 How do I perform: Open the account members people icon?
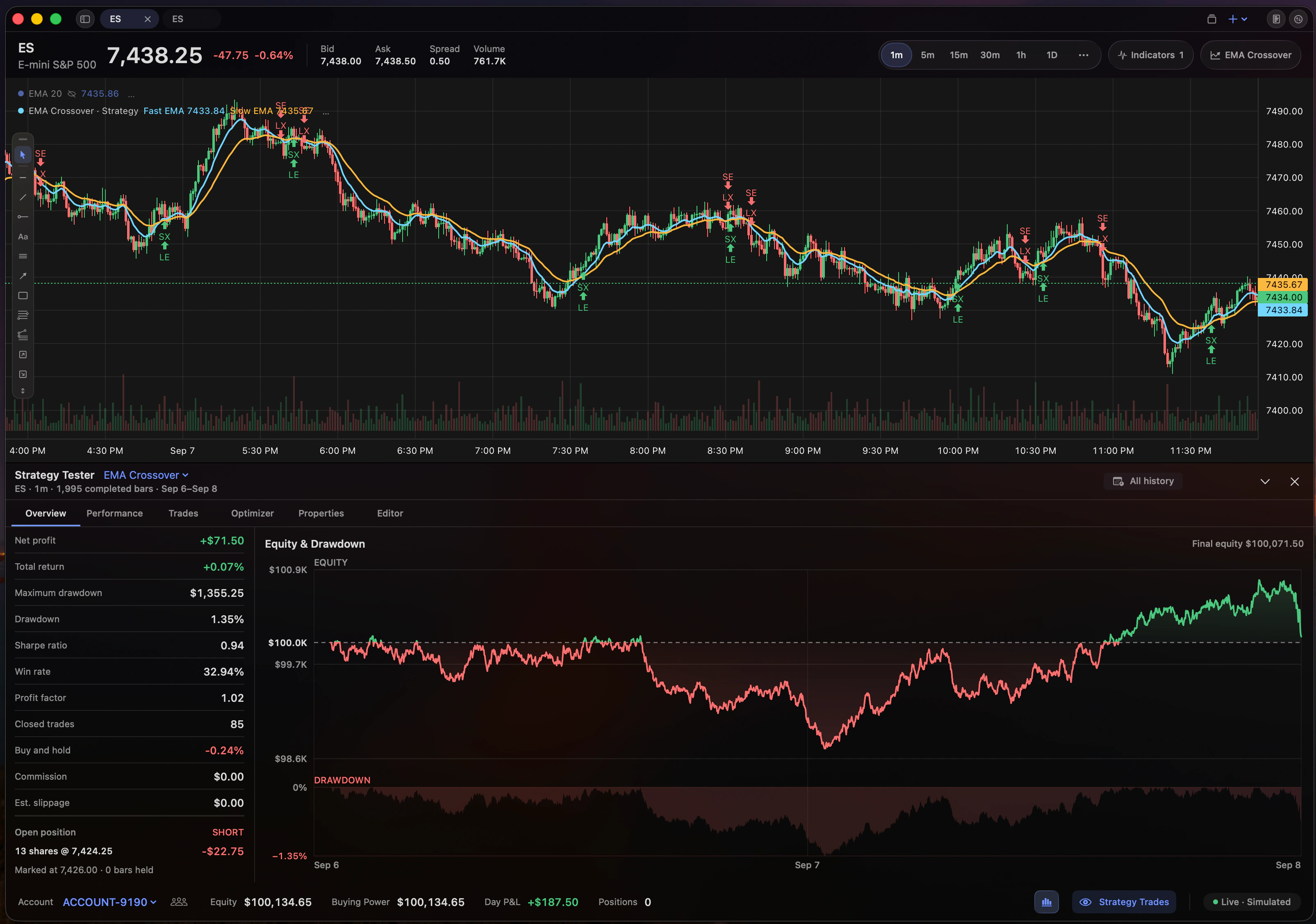(x=179, y=901)
